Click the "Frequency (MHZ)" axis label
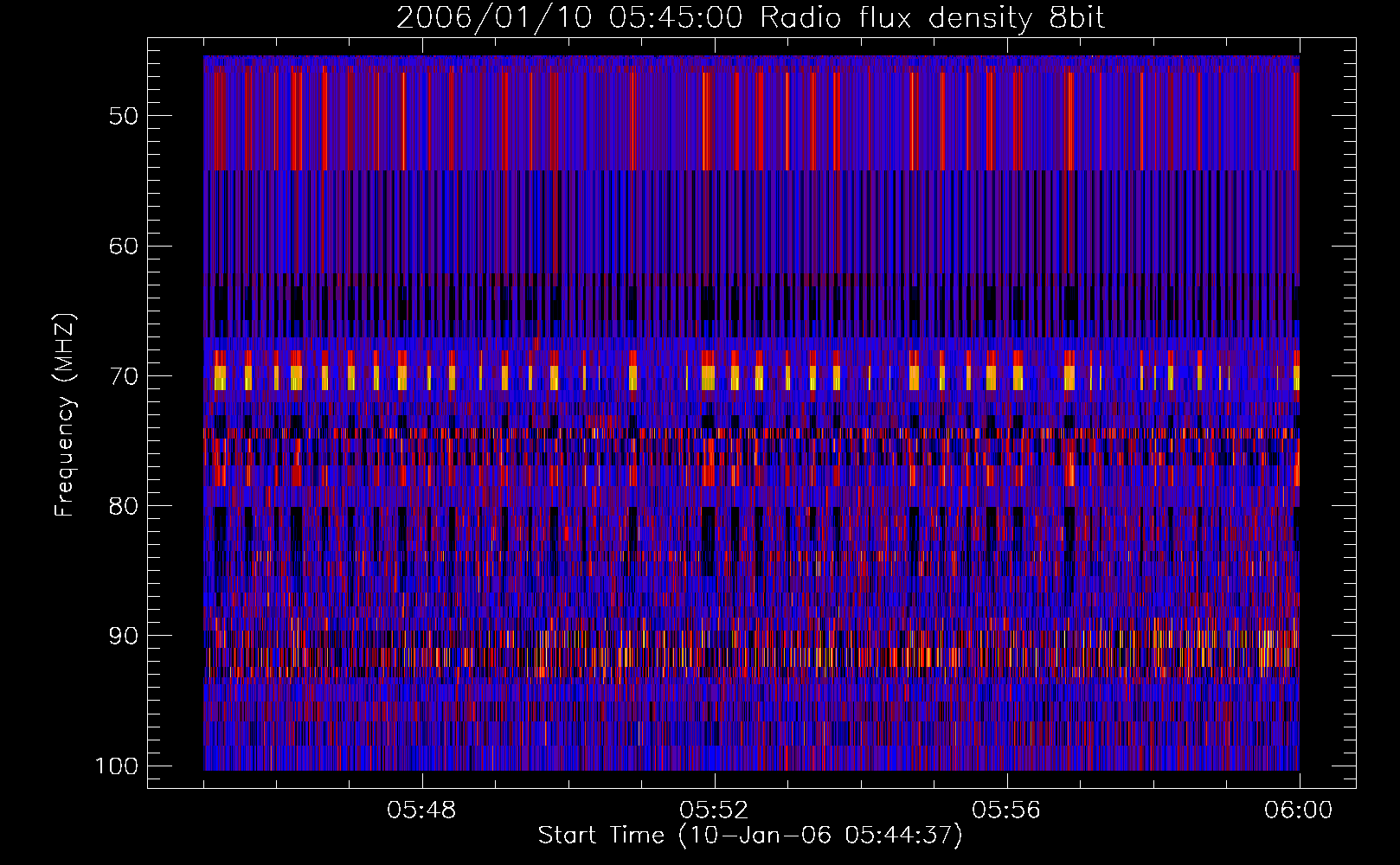The image size is (1400, 865). pos(65,414)
